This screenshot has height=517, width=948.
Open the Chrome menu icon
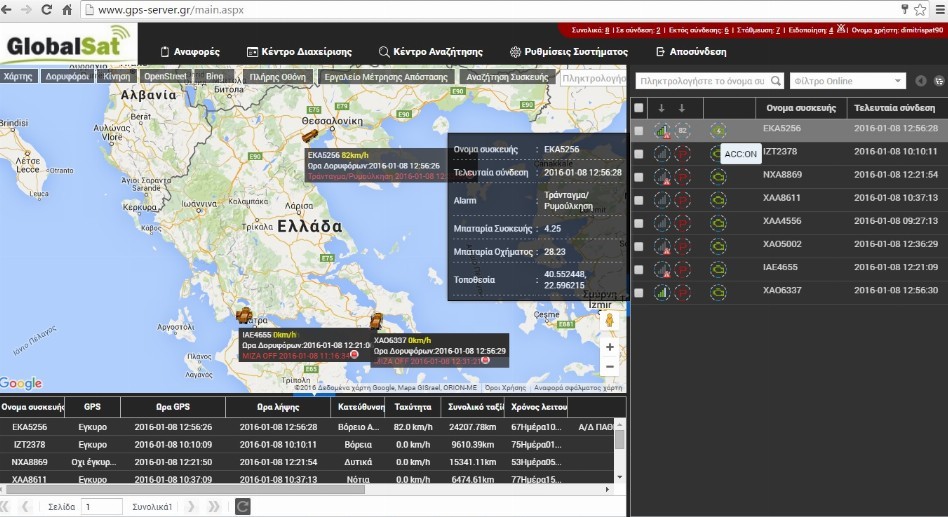click(x=939, y=10)
